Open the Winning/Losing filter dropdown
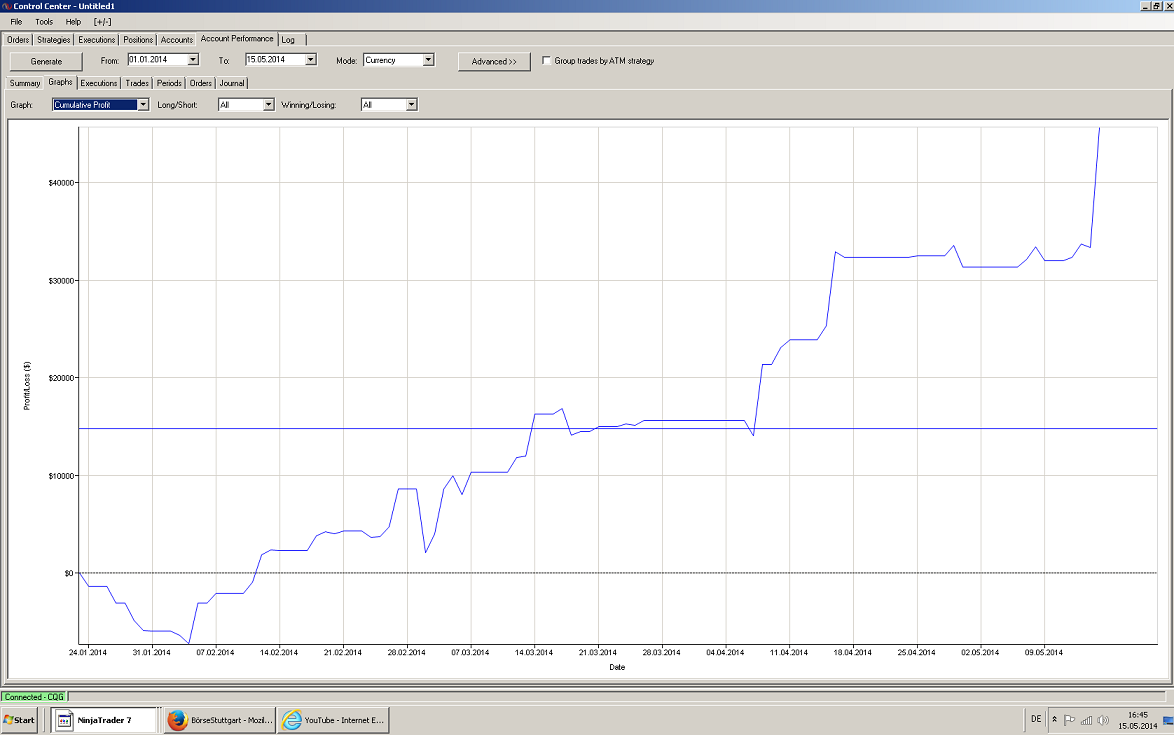The image size is (1174, 735). point(411,104)
